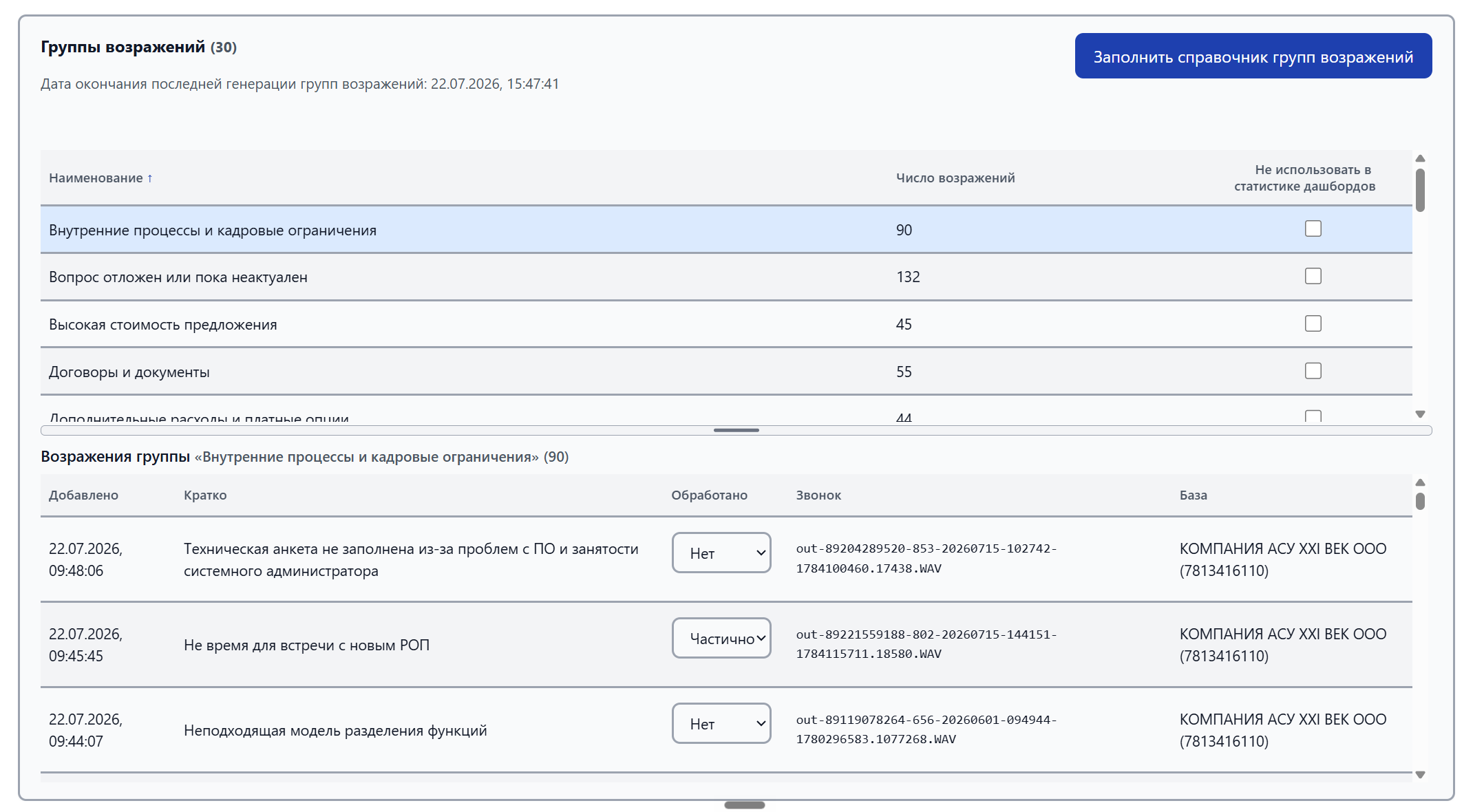Click the Обработано column header
This screenshot has height=812, width=1484.
click(x=709, y=495)
